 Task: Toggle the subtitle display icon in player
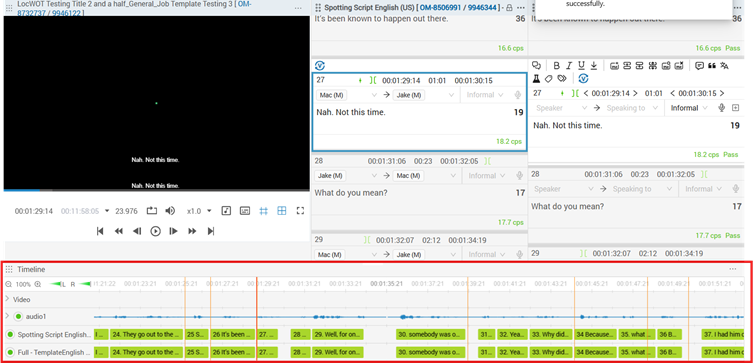pyautogui.click(x=245, y=210)
